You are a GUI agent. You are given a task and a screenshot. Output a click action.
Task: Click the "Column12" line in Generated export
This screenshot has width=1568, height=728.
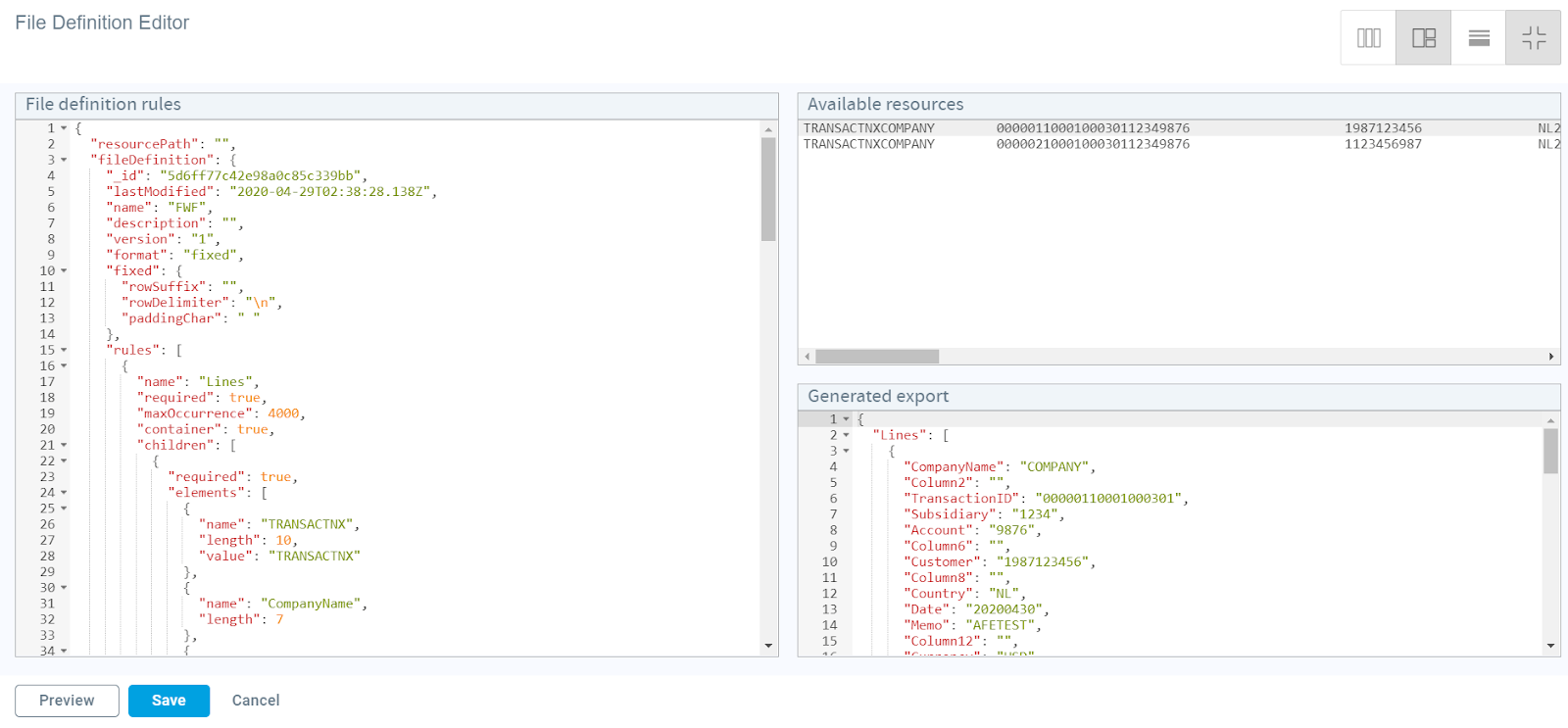(x=960, y=641)
